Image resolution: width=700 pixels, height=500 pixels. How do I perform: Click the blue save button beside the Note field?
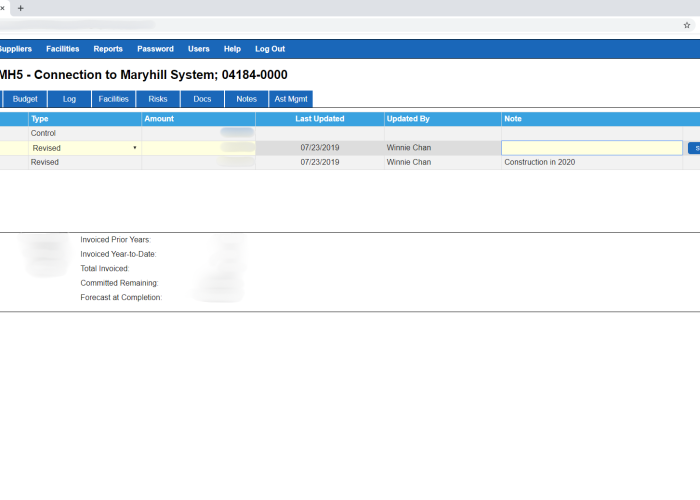click(694, 148)
